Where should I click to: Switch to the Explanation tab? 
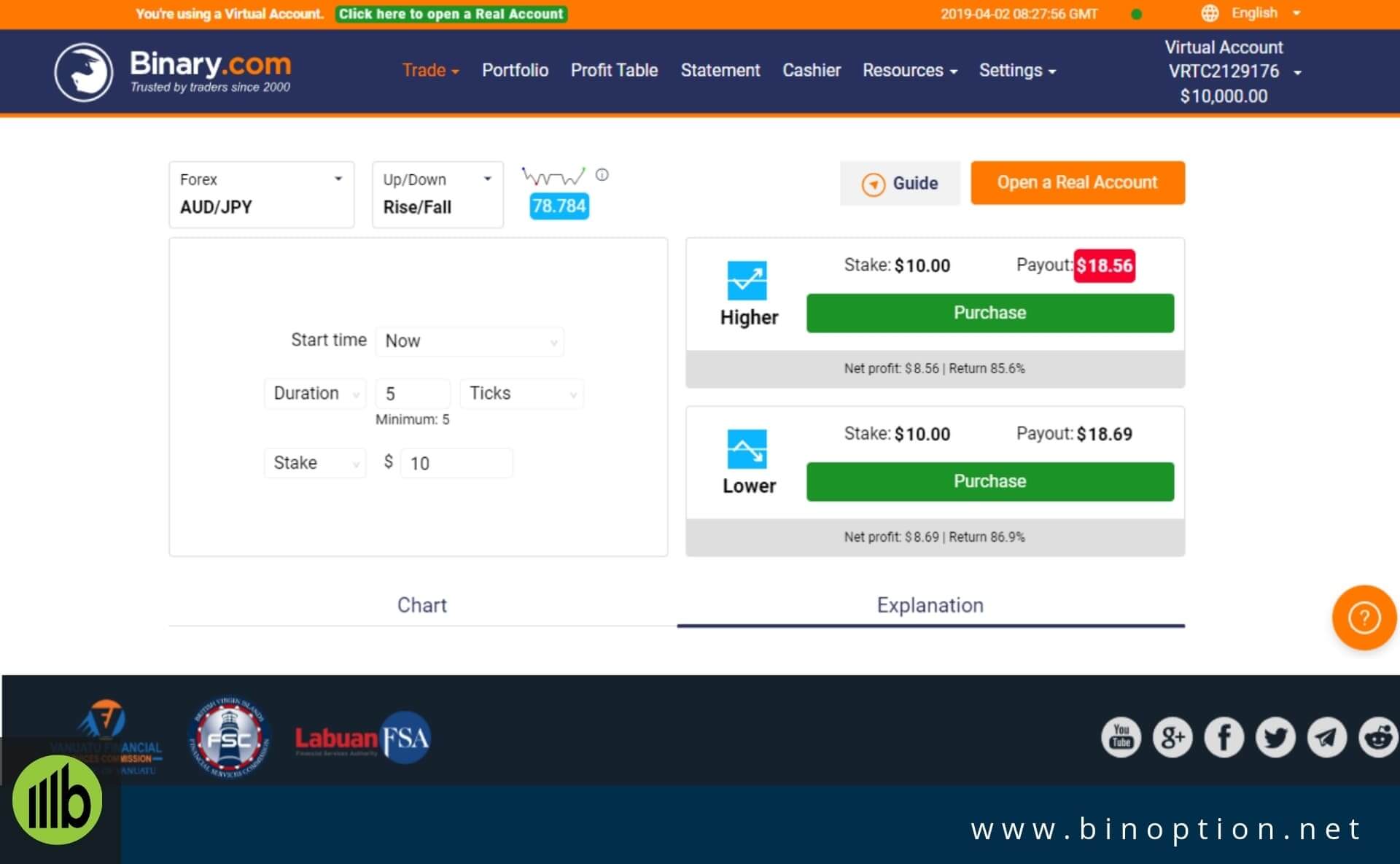[930, 605]
